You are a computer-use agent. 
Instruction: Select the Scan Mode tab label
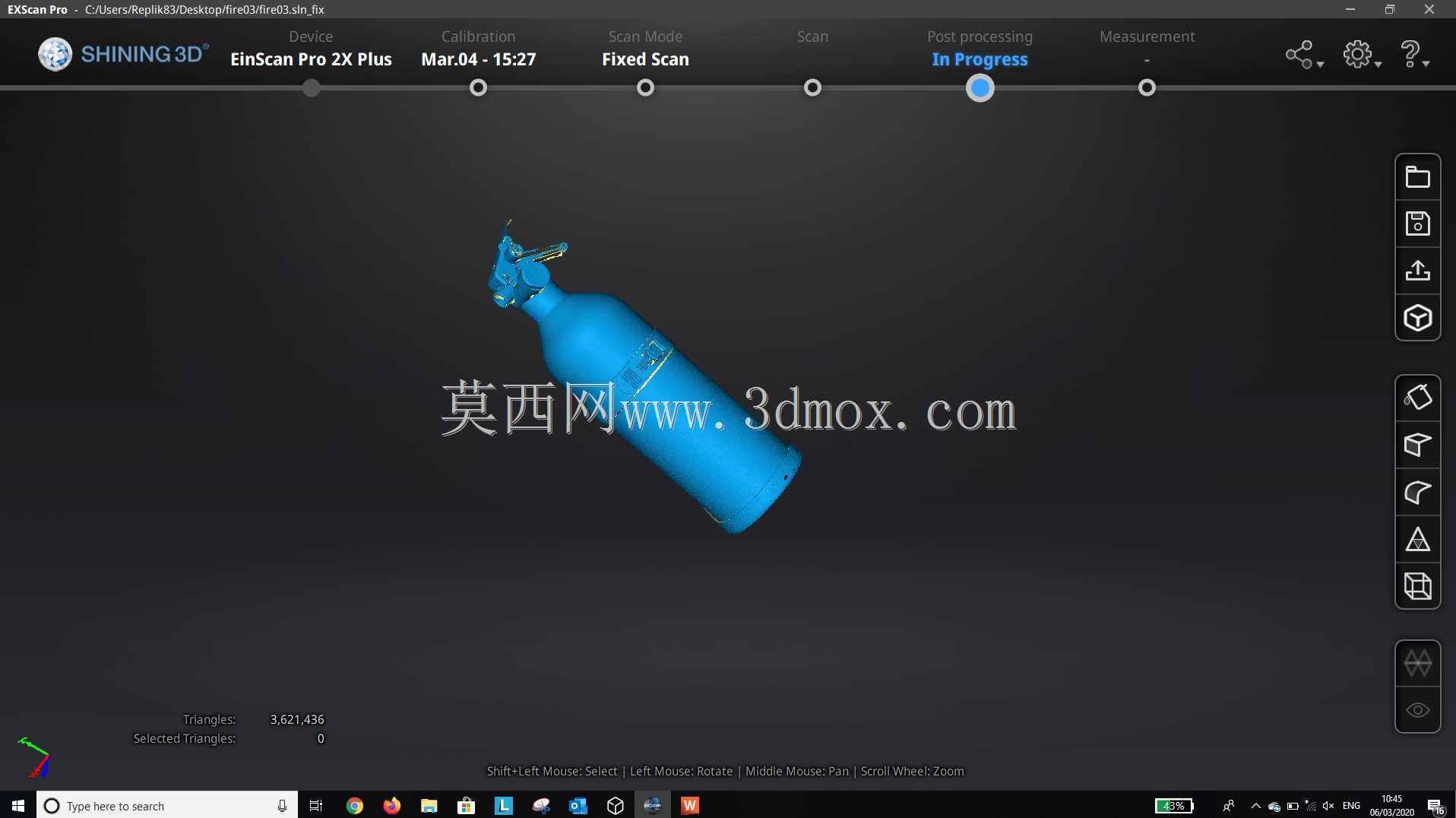(645, 36)
